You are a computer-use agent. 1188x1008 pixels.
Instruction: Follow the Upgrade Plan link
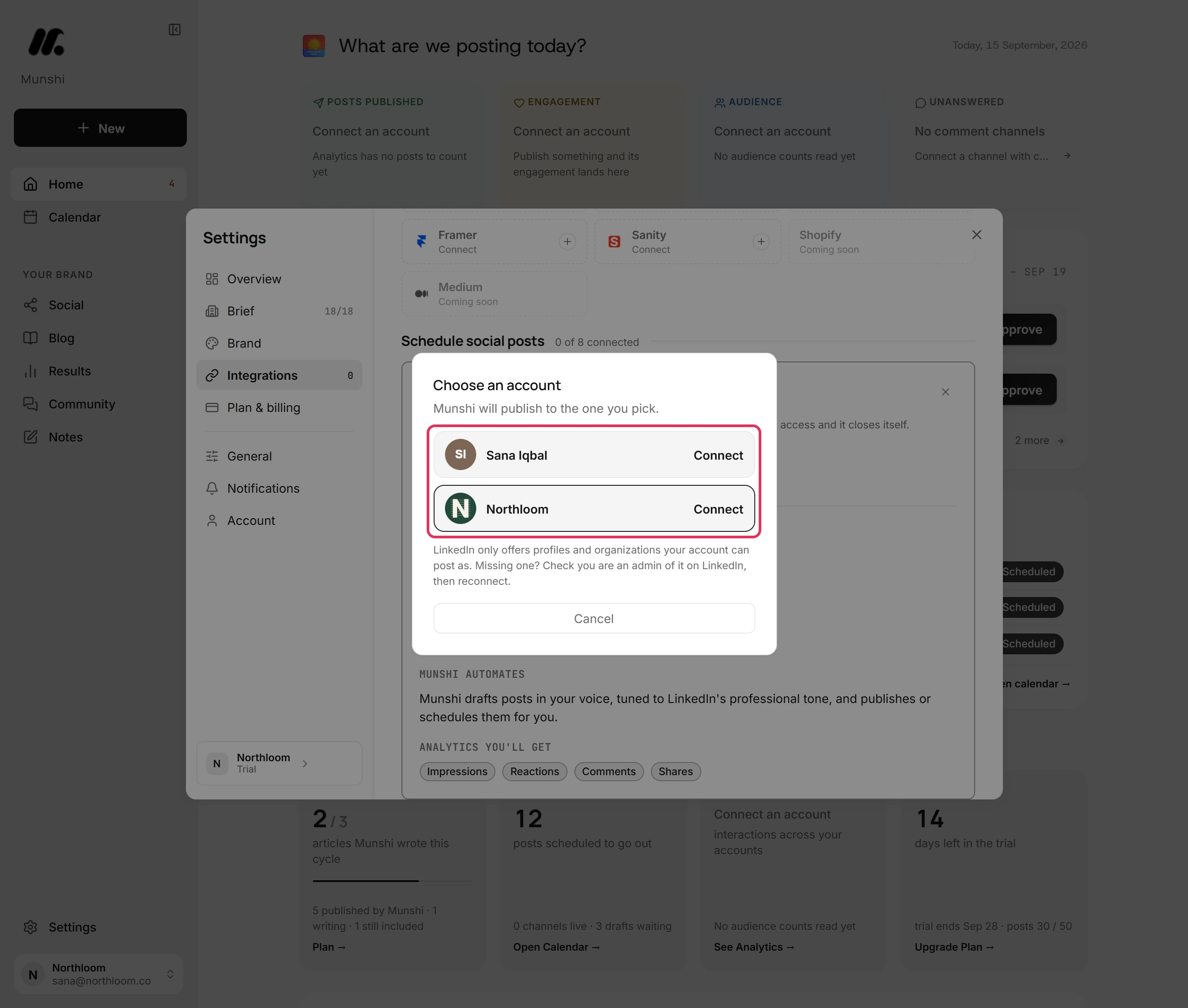coord(954,947)
